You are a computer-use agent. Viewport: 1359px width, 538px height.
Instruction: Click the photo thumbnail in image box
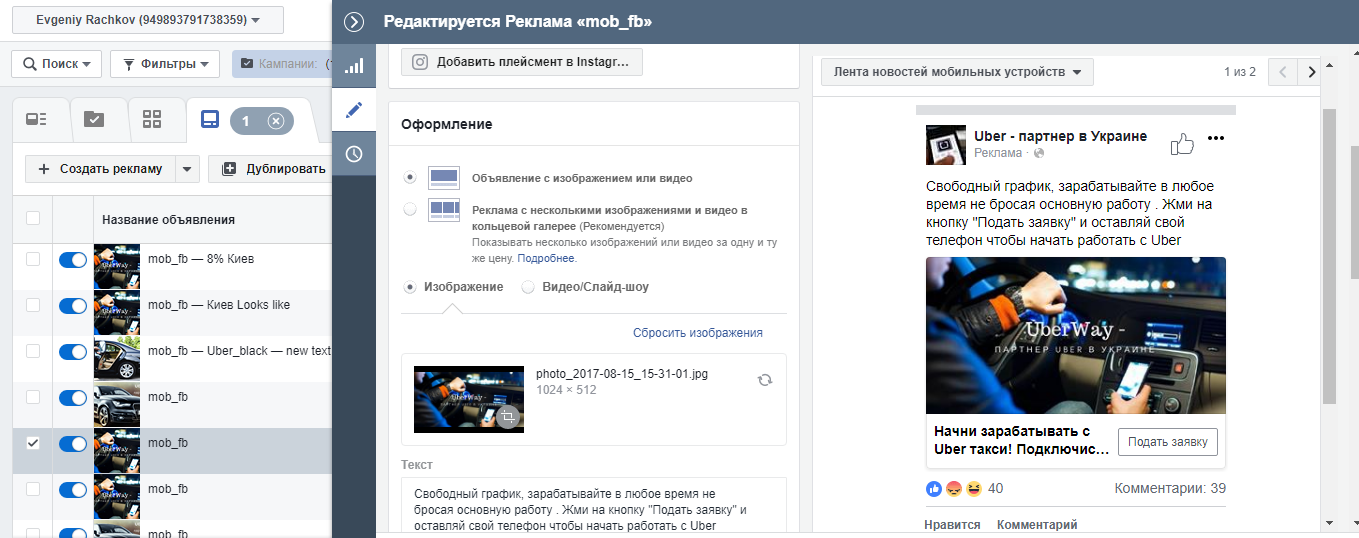point(469,399)
